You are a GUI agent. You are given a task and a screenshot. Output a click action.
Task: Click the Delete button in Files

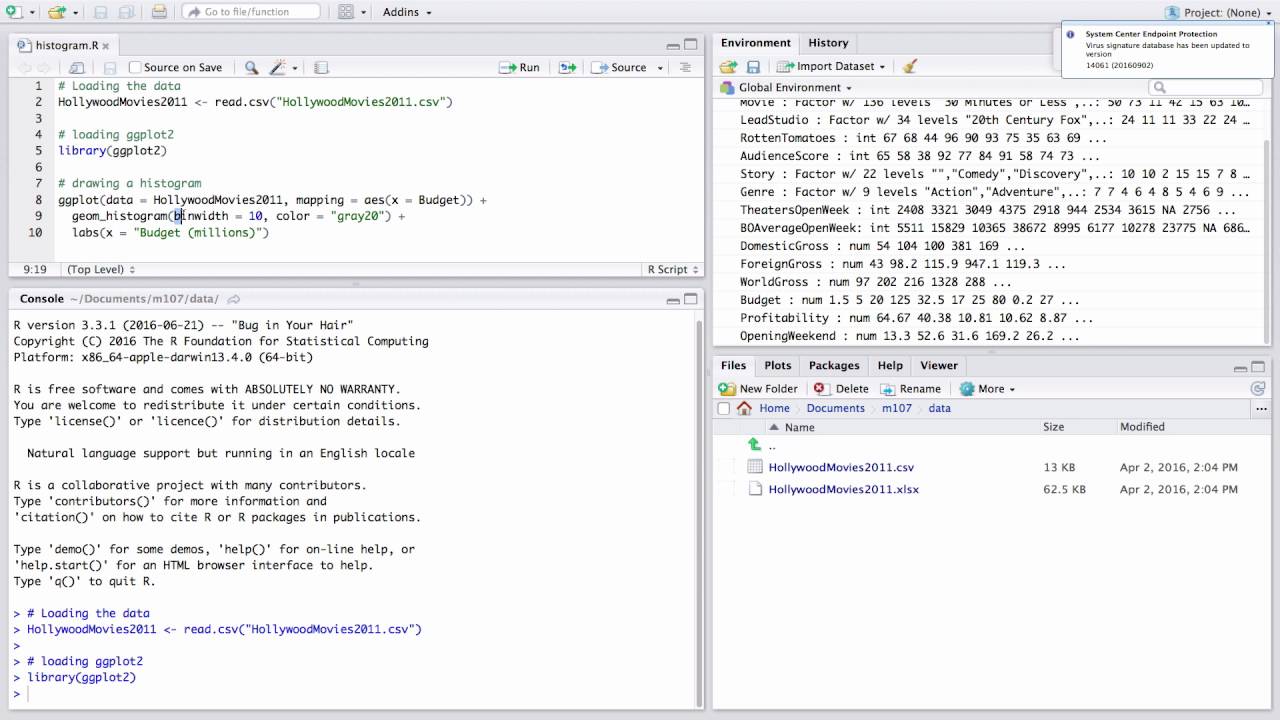click(x=841, y=389)
